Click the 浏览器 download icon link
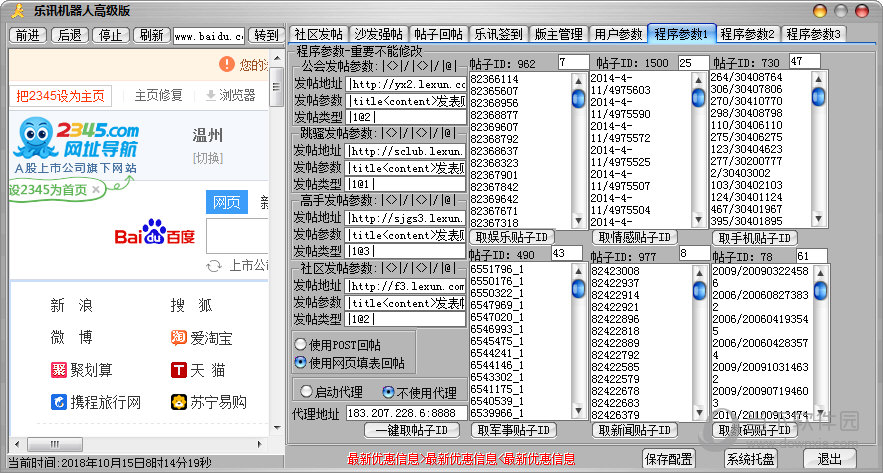This screenshot has width=883, height=473. coord(230,95)
